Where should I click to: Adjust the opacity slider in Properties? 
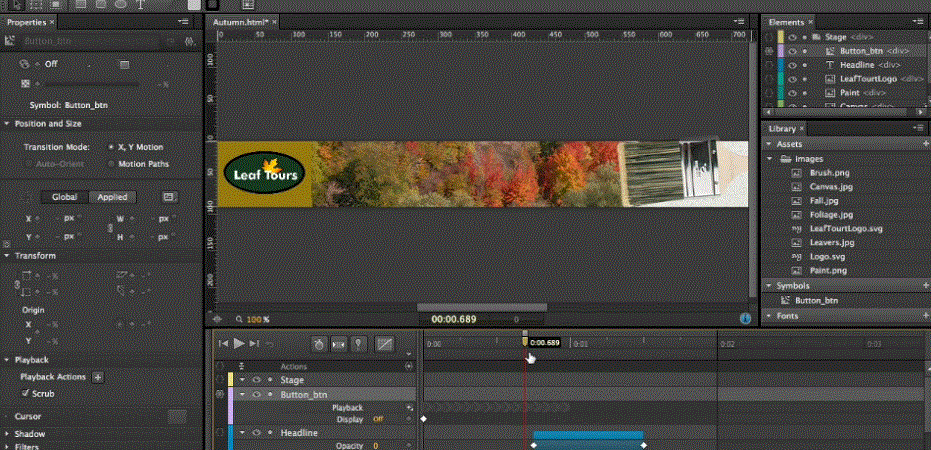point(91,84)
